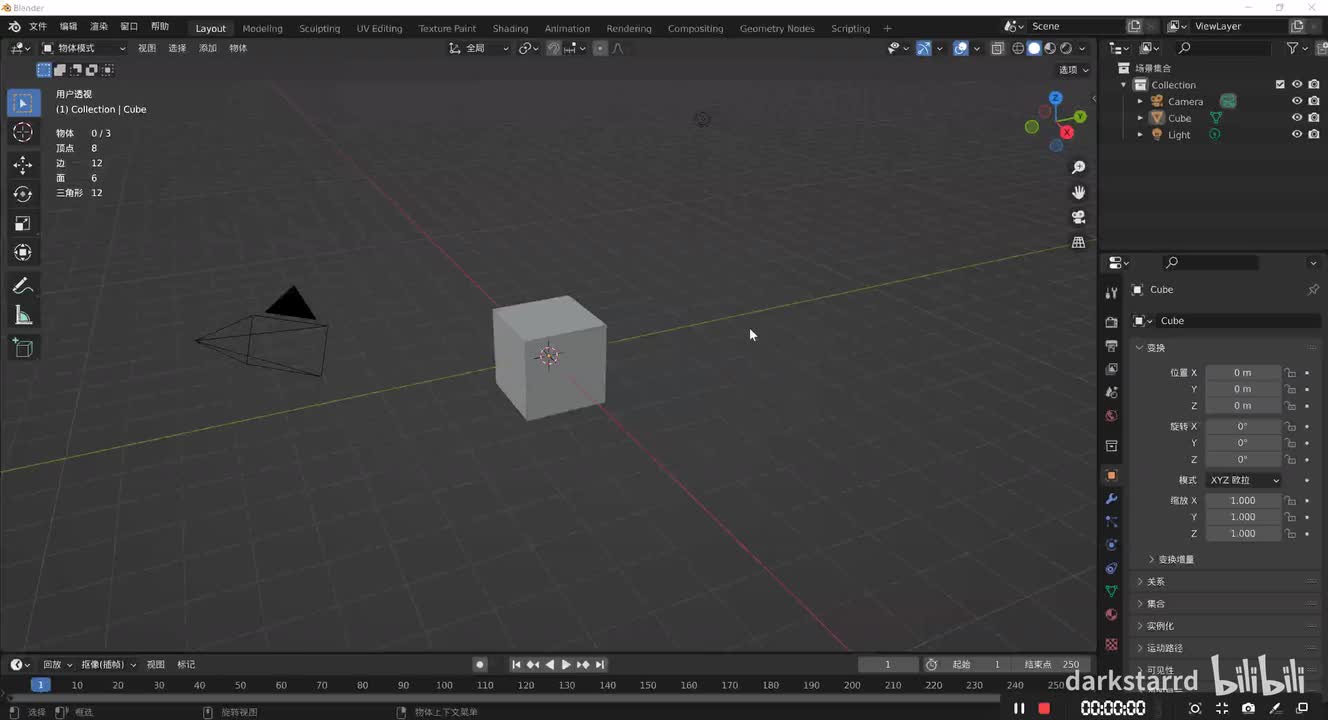Toggle X-ray mode
1328x720 pixels.
[x=997, y=48]
